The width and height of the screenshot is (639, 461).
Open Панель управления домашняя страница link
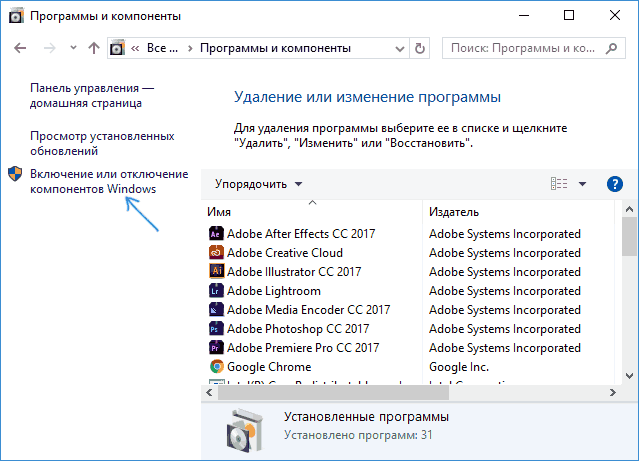click(x=92, y=95)
